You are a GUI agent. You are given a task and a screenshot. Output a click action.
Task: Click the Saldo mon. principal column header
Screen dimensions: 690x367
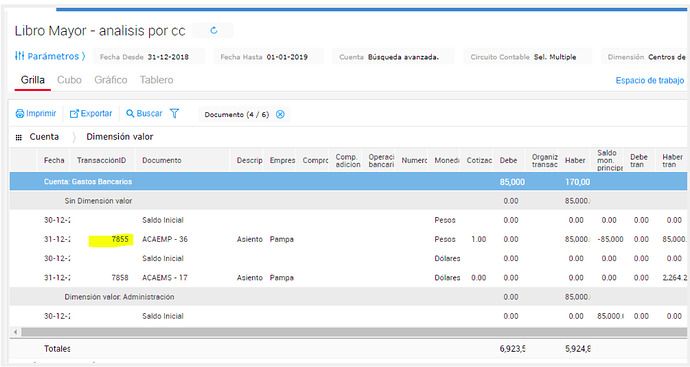point(609,161)
